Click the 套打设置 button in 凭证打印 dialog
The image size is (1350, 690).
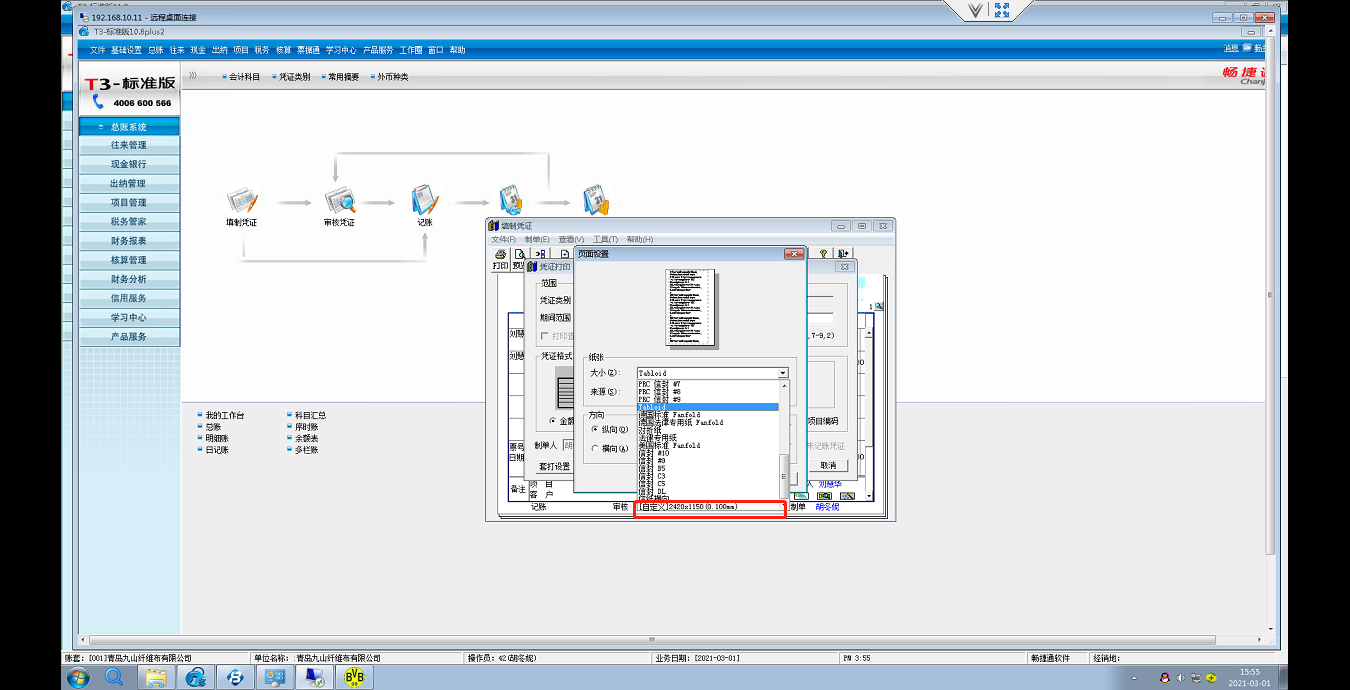point(554,466)
